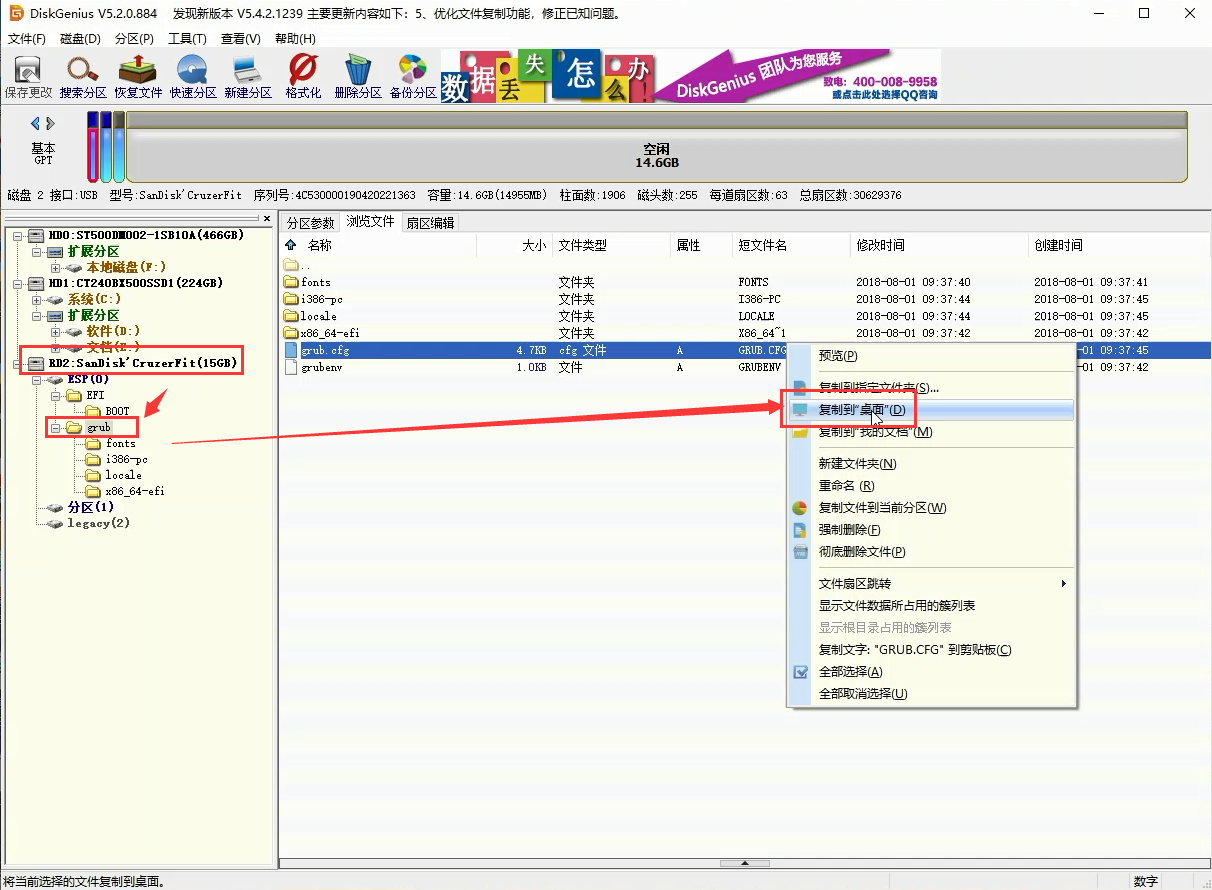
Task: Click the 保存更改 (Save changes) toolbar icon
Action: pos(27,77)
